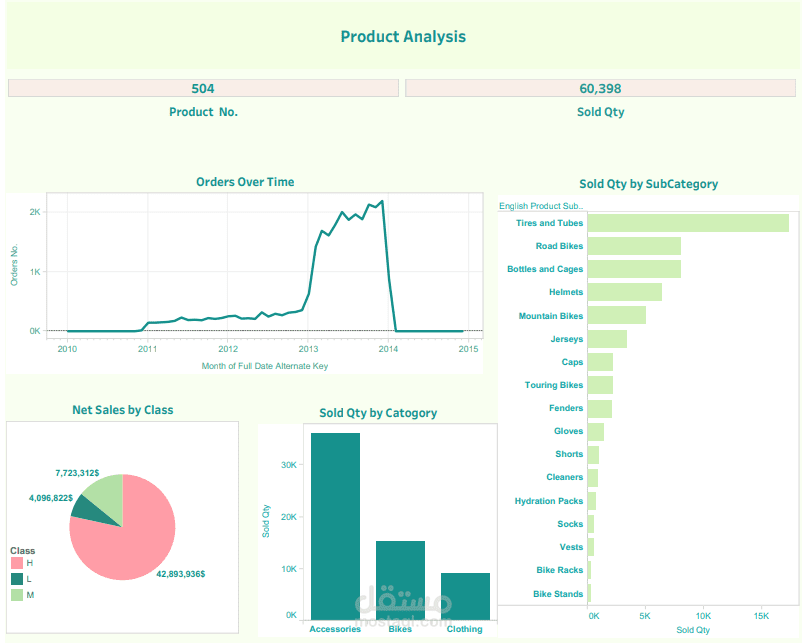Viewport: 807px width, 643px height.
Task: Click the Orders Over Time title
Action: (x=245, y=182)
